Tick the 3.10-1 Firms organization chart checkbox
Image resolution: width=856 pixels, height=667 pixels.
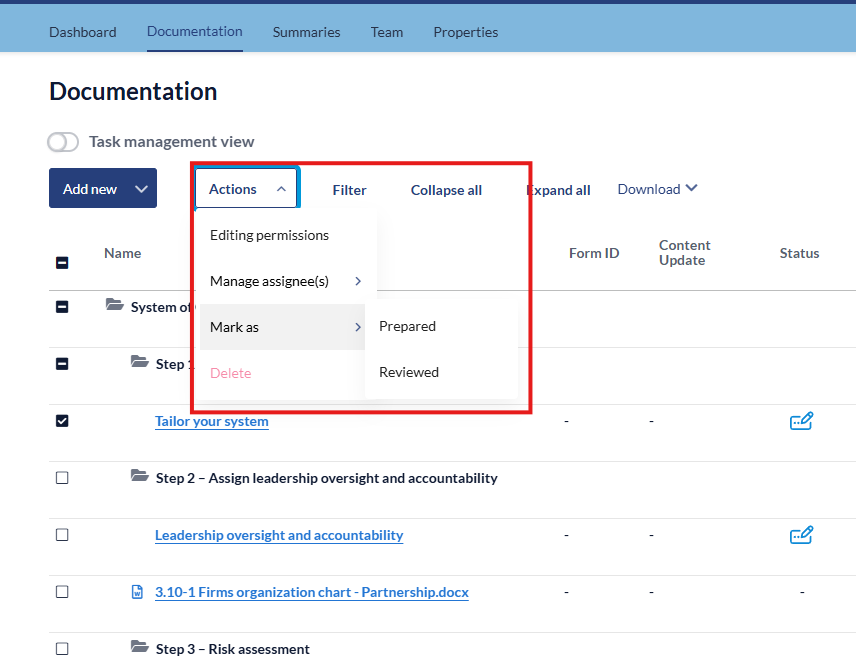(62, 592)
